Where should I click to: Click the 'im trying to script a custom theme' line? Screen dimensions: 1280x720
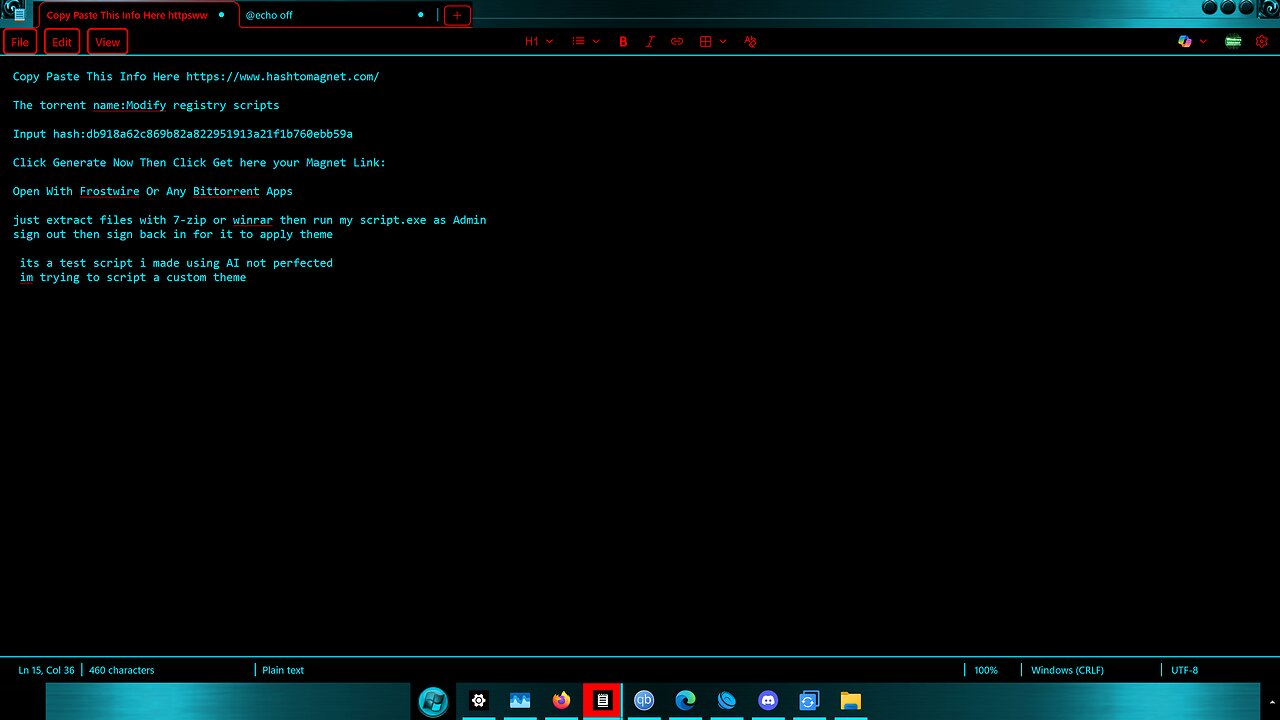(133, 277)
